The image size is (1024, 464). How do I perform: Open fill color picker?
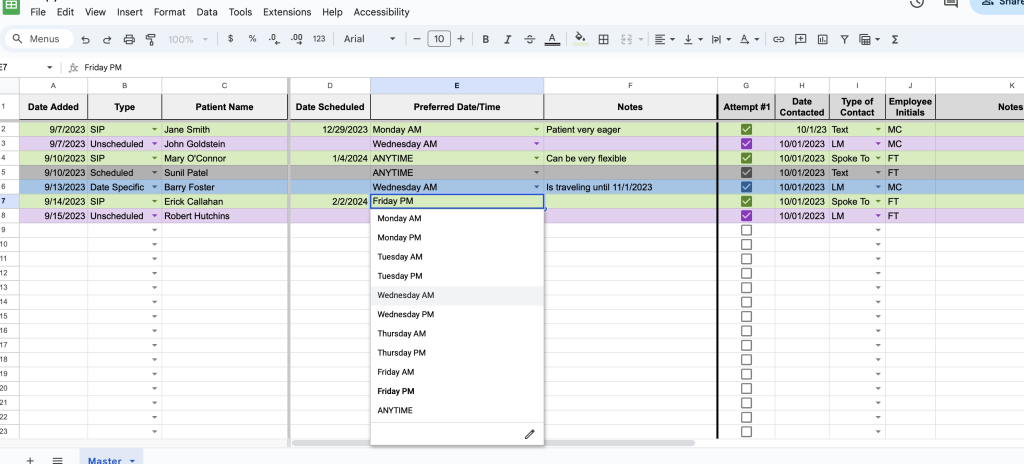click(580, 39)
